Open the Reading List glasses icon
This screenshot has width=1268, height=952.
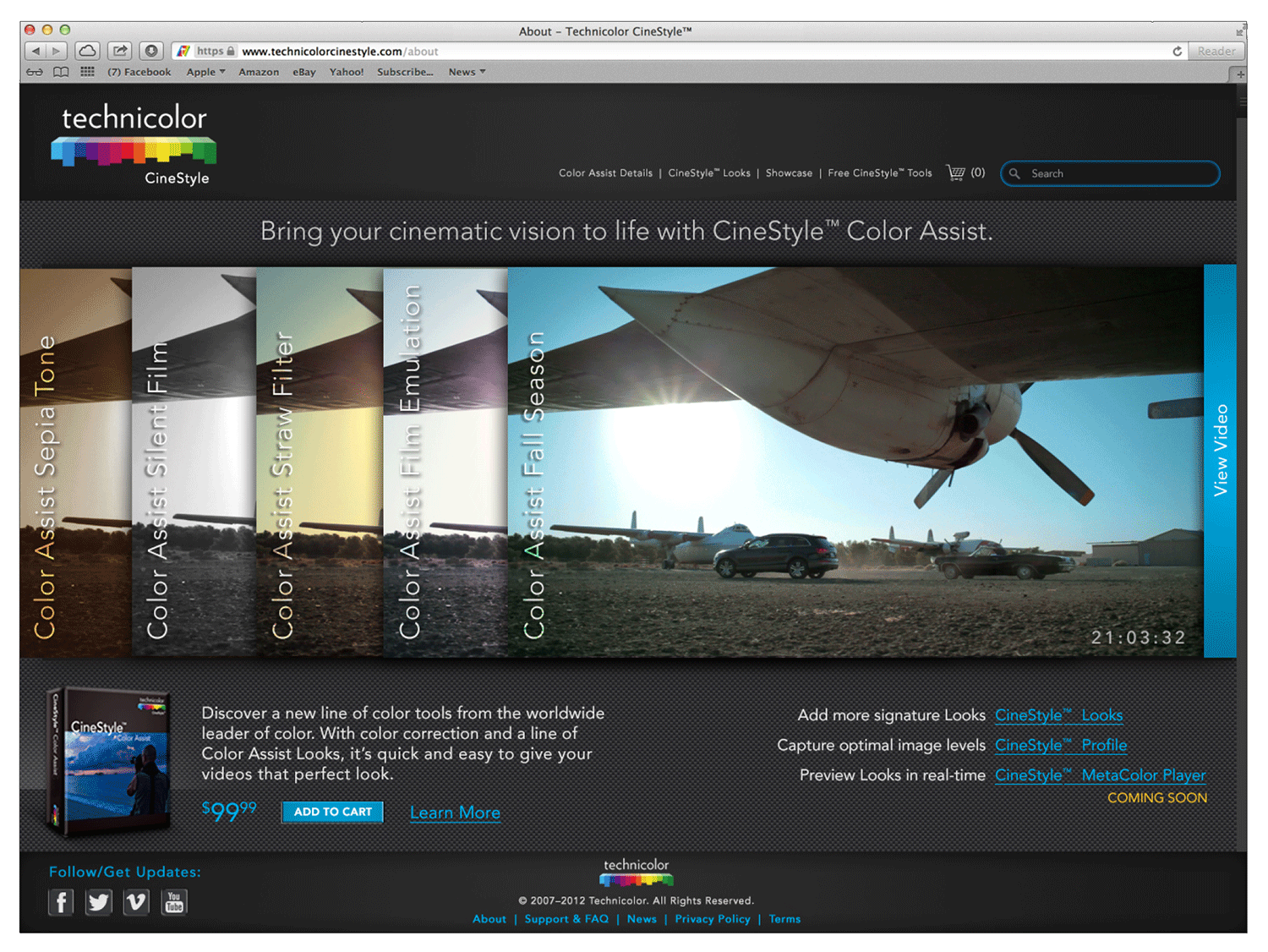click(x=35, y=72)
